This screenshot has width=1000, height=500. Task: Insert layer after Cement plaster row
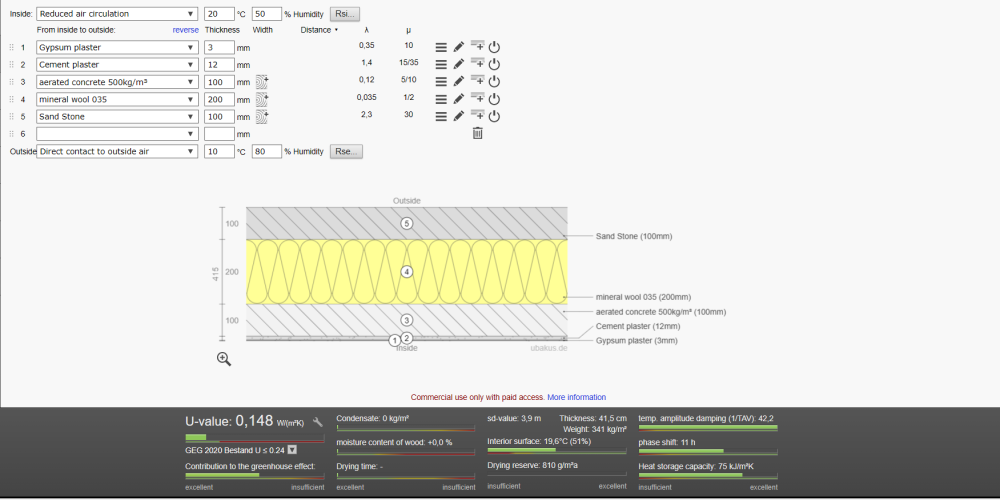point(477,63)
